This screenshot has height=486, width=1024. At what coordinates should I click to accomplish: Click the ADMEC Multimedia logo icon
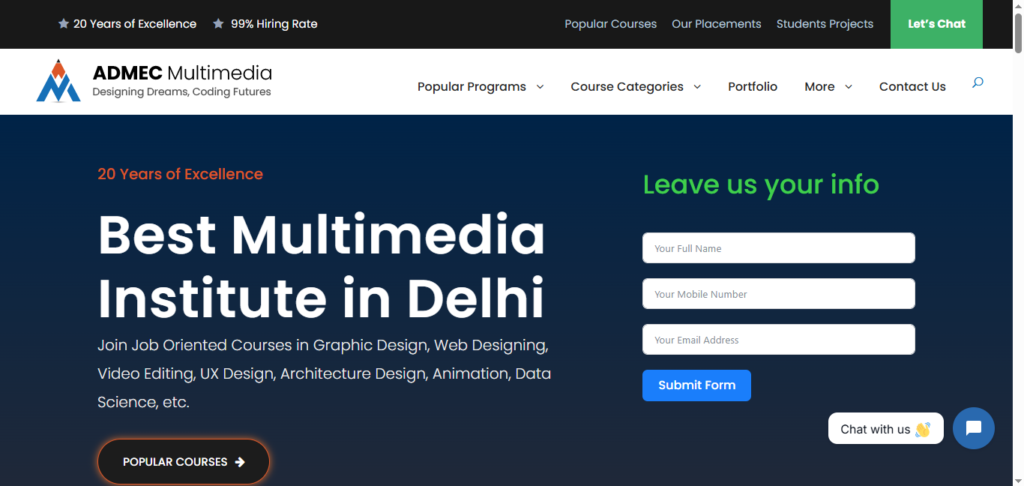point(58,81)
